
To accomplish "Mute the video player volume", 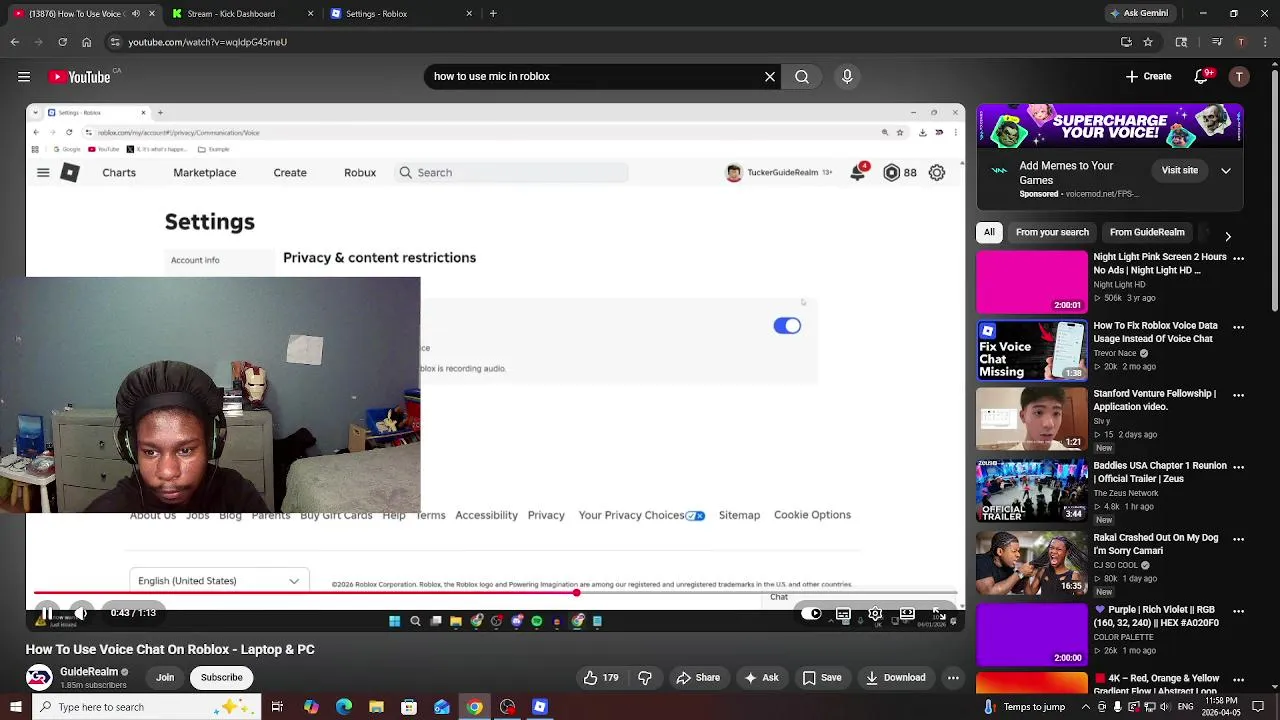I will click(x=82, y=613).
